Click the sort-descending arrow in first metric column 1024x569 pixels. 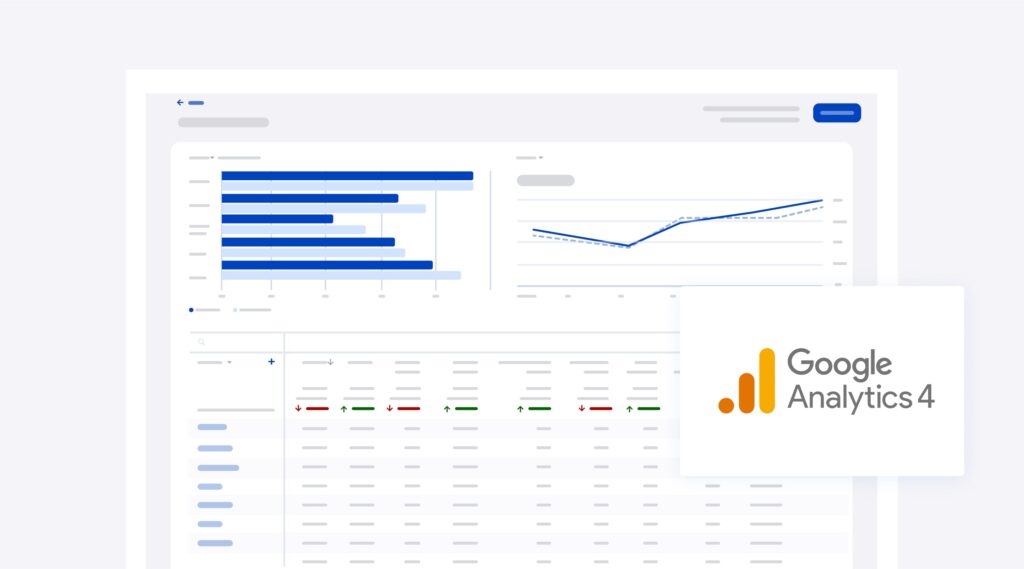331,362
